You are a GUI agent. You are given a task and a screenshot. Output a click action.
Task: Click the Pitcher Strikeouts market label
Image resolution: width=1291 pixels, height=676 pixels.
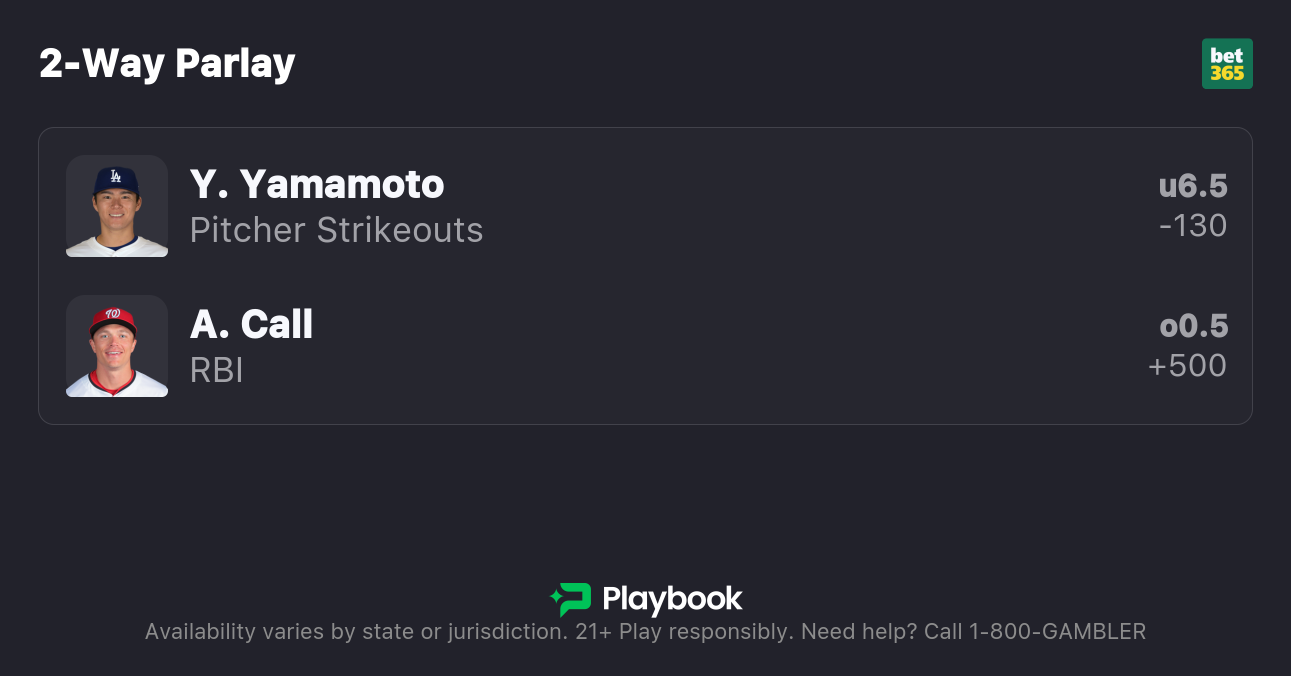pos(336,230)
